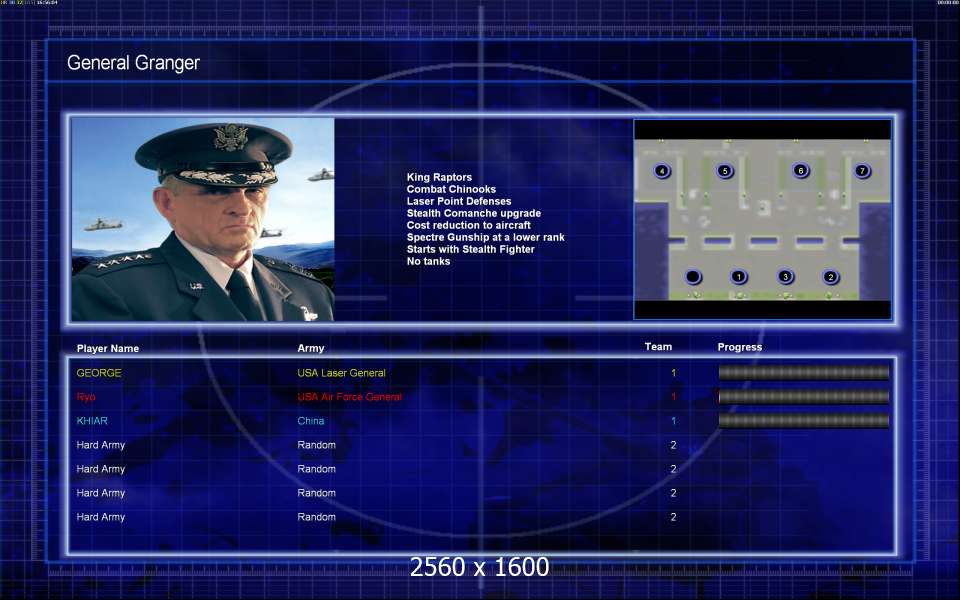
Task: Click GEORGE's loading progress bar
Action: [803, 373]
